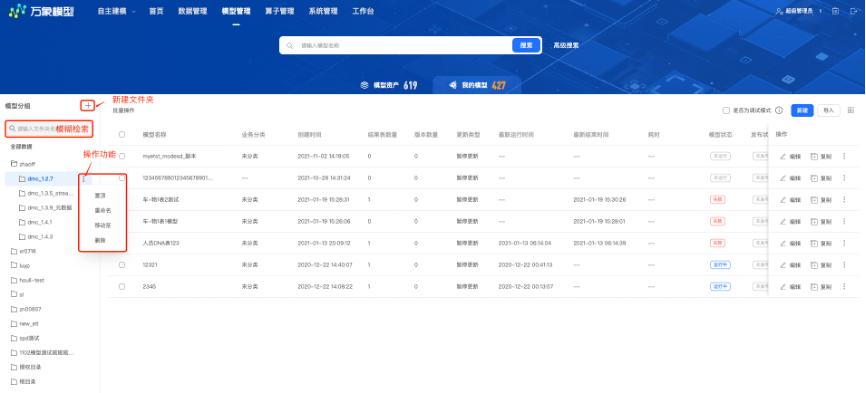Click the edit pencil for 车-物1表1模型 row

point(783,221)
